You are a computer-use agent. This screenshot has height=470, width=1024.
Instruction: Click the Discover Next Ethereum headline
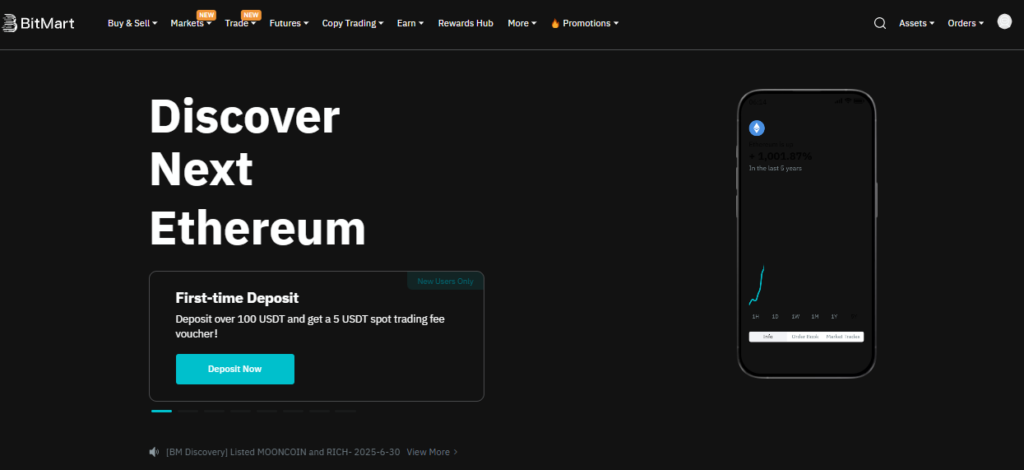[x=257, y=172]
